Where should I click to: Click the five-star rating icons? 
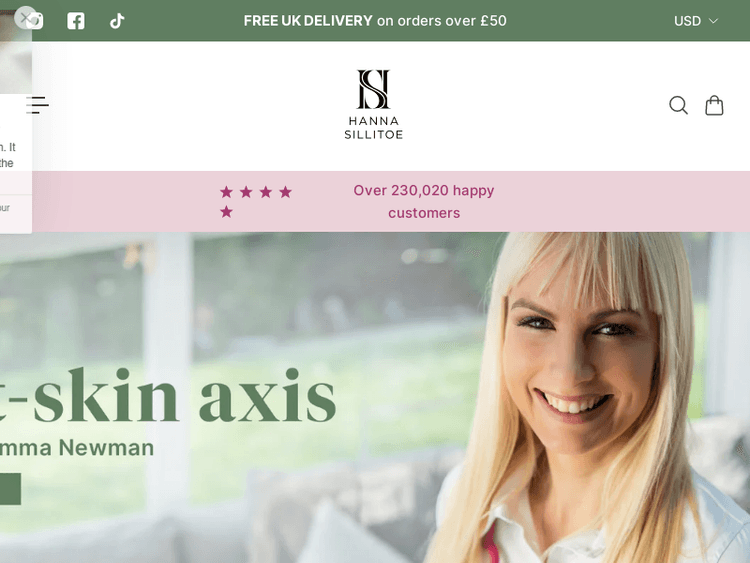(x=256, y=201)
